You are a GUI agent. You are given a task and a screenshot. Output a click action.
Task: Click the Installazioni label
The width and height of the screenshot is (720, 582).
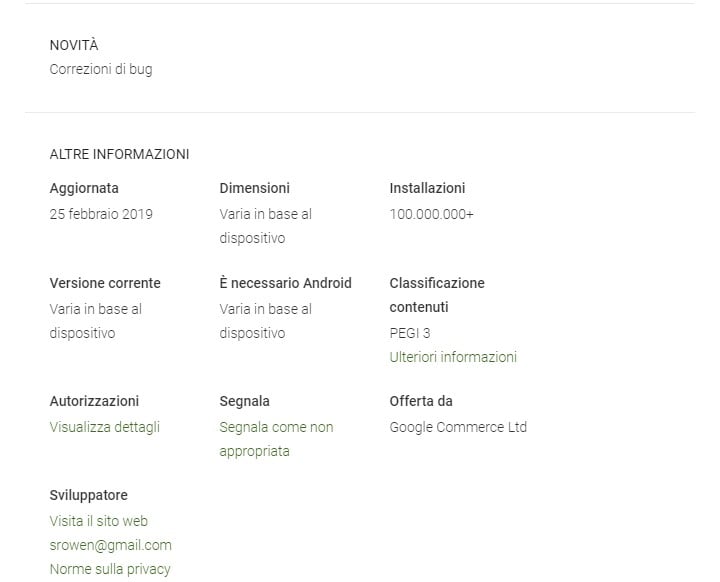click(x=427, y=188)
